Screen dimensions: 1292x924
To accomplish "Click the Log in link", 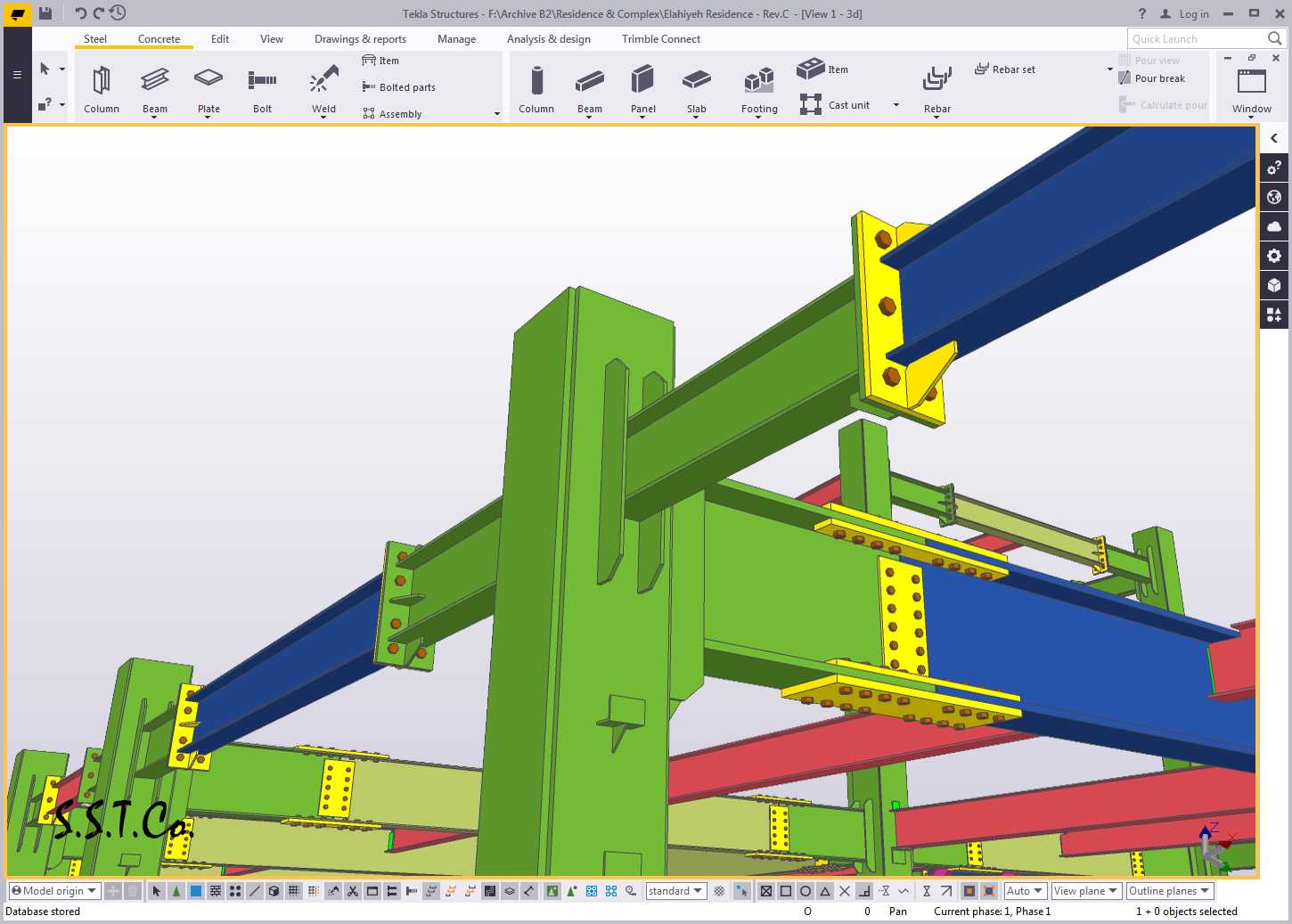I will tap(1194, 13).
